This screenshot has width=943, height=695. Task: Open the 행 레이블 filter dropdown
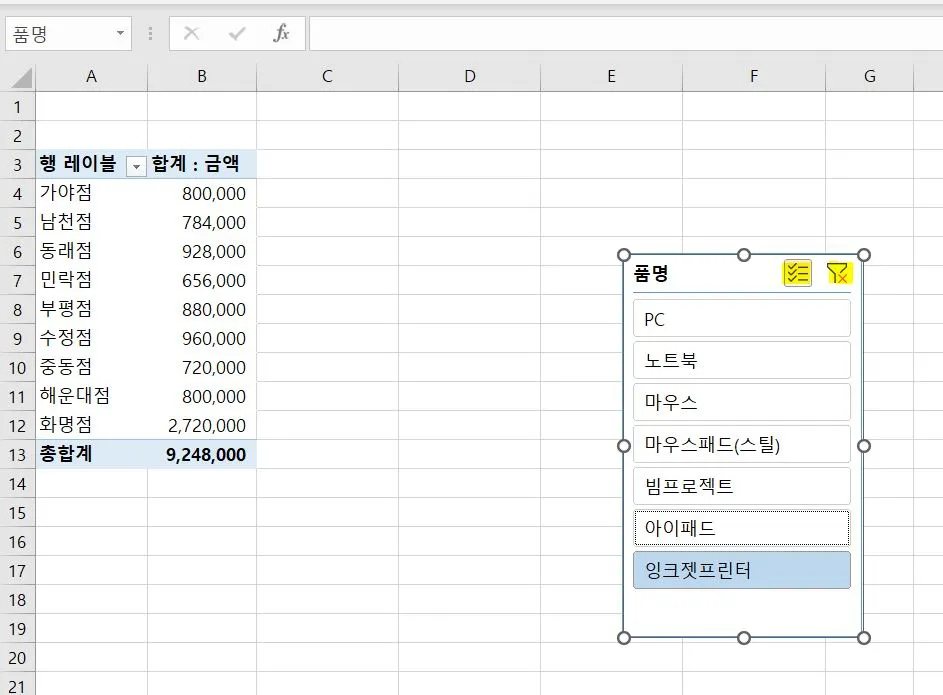(137, 166)
